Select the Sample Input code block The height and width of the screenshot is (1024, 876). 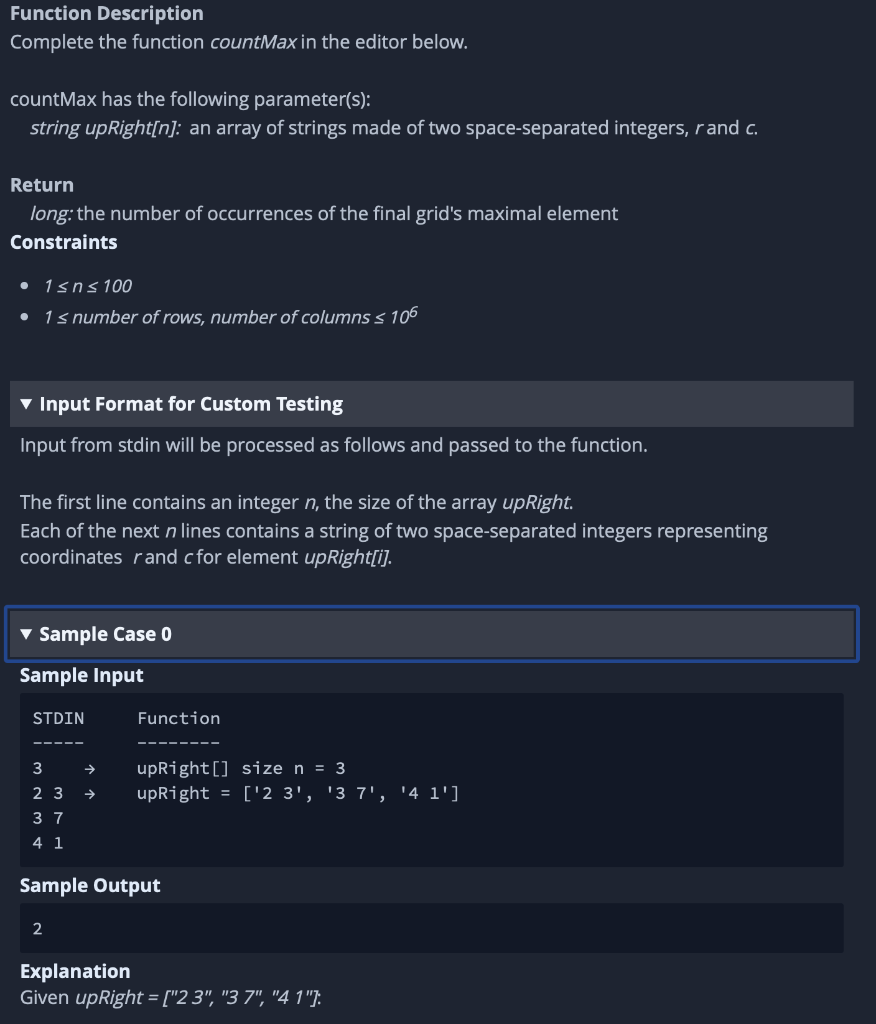pos(430,780)
